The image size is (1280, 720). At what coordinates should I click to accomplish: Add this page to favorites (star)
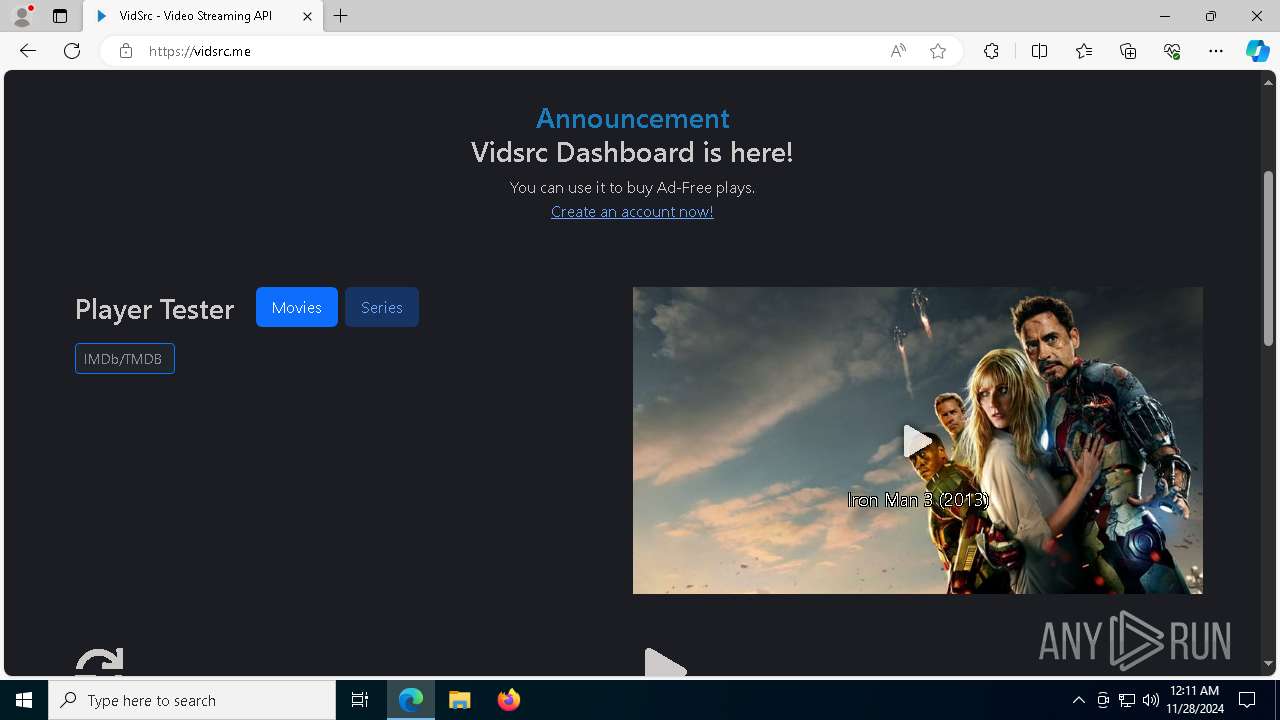[938, 51]
